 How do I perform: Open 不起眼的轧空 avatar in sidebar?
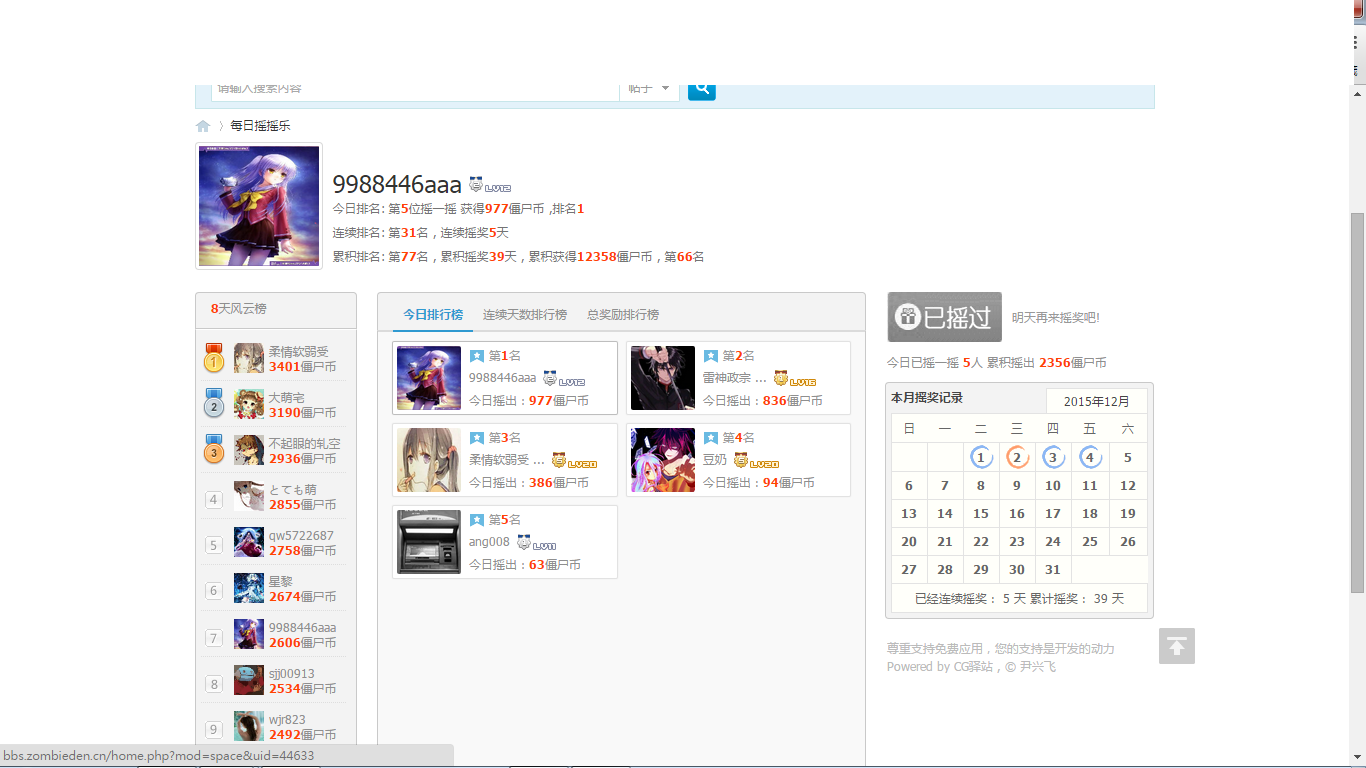[249, 450]
